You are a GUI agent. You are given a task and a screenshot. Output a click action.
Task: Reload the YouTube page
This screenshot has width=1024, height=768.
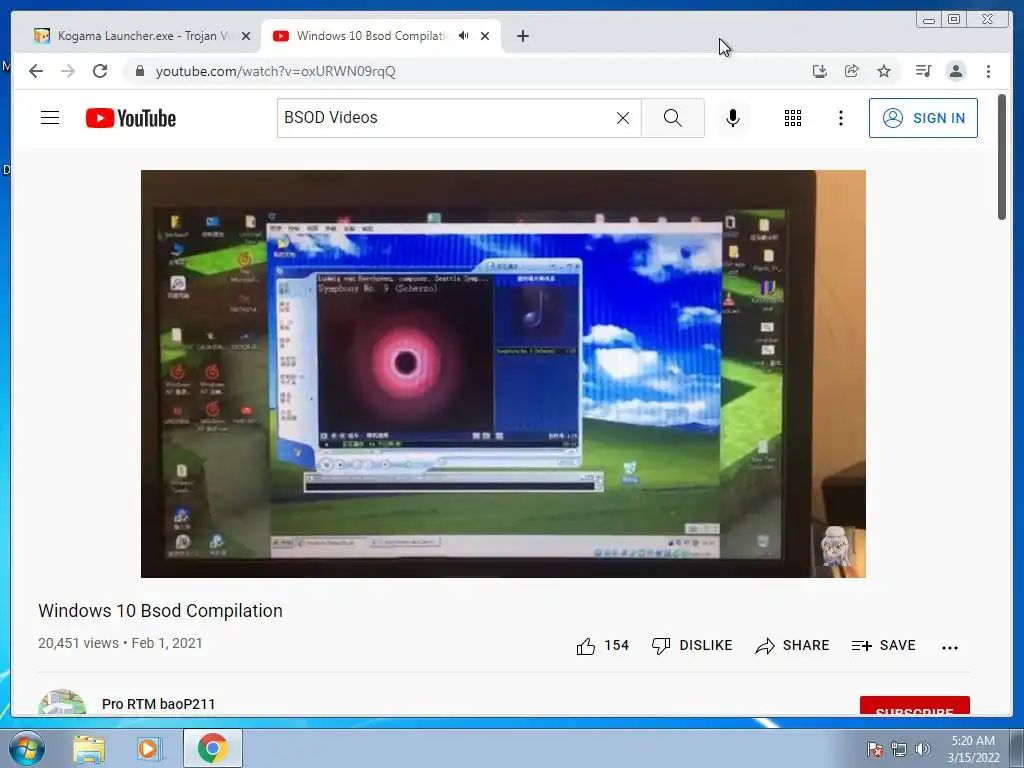click(x=100, y=71)
